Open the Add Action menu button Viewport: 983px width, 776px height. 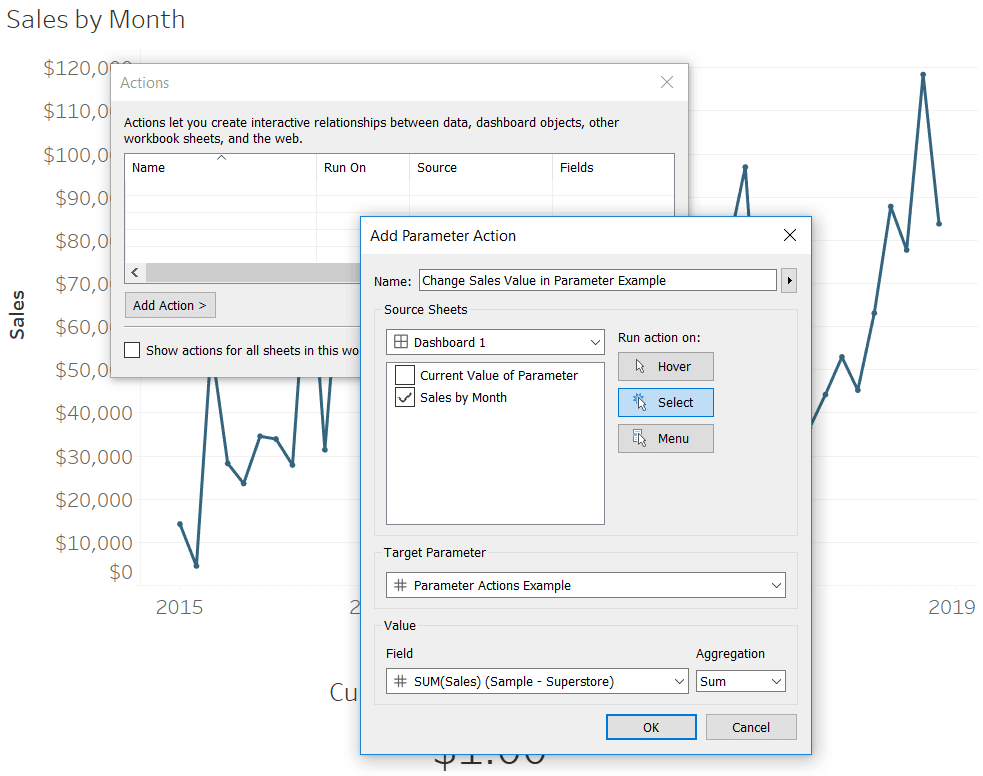(170, 305)
